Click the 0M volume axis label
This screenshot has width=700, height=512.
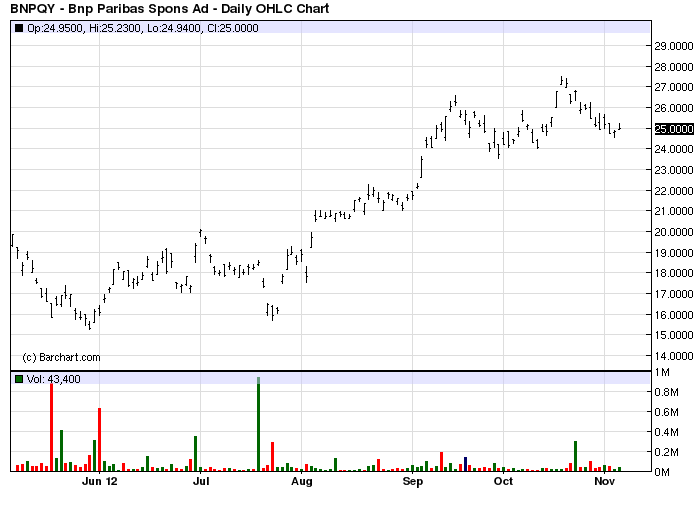click(x=662, y=472)
